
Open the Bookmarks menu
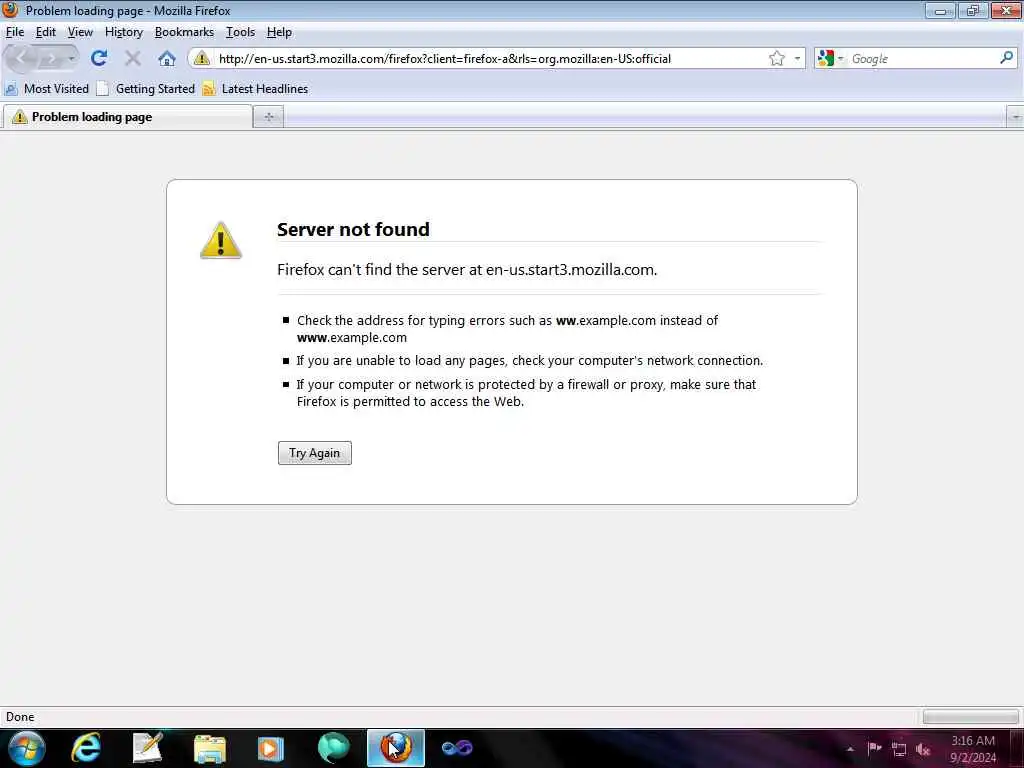click(184, 32)
